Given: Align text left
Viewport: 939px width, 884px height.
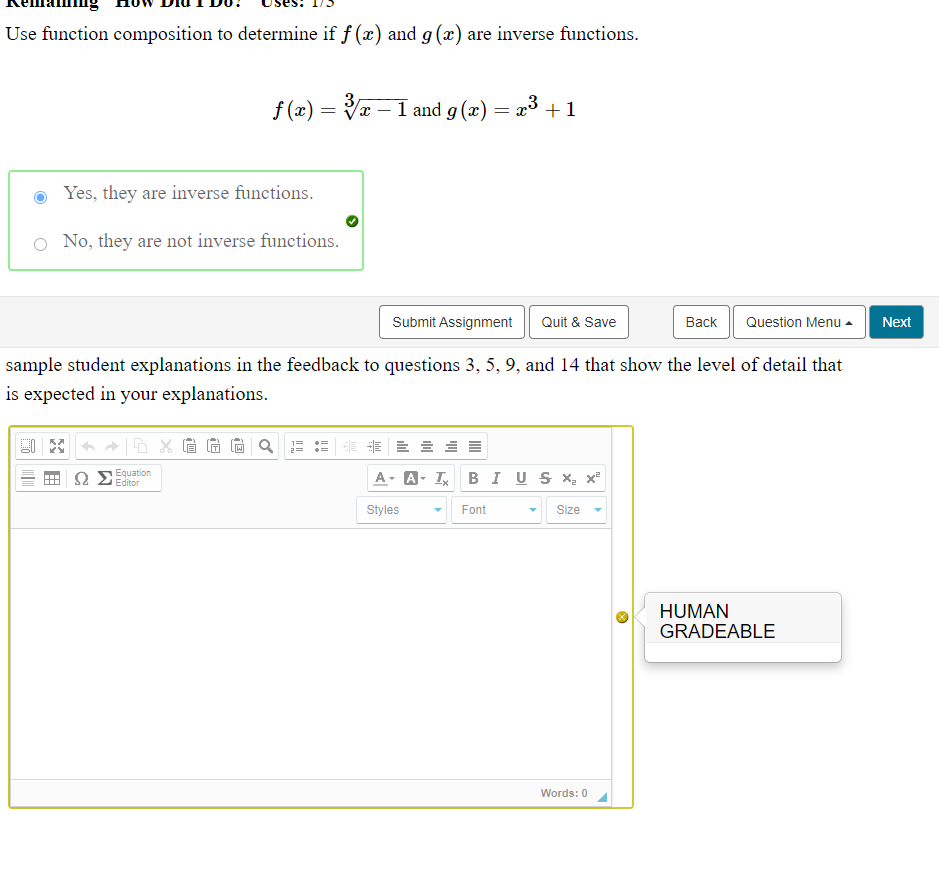Looking at the screenshot, I should click(402, 446).
